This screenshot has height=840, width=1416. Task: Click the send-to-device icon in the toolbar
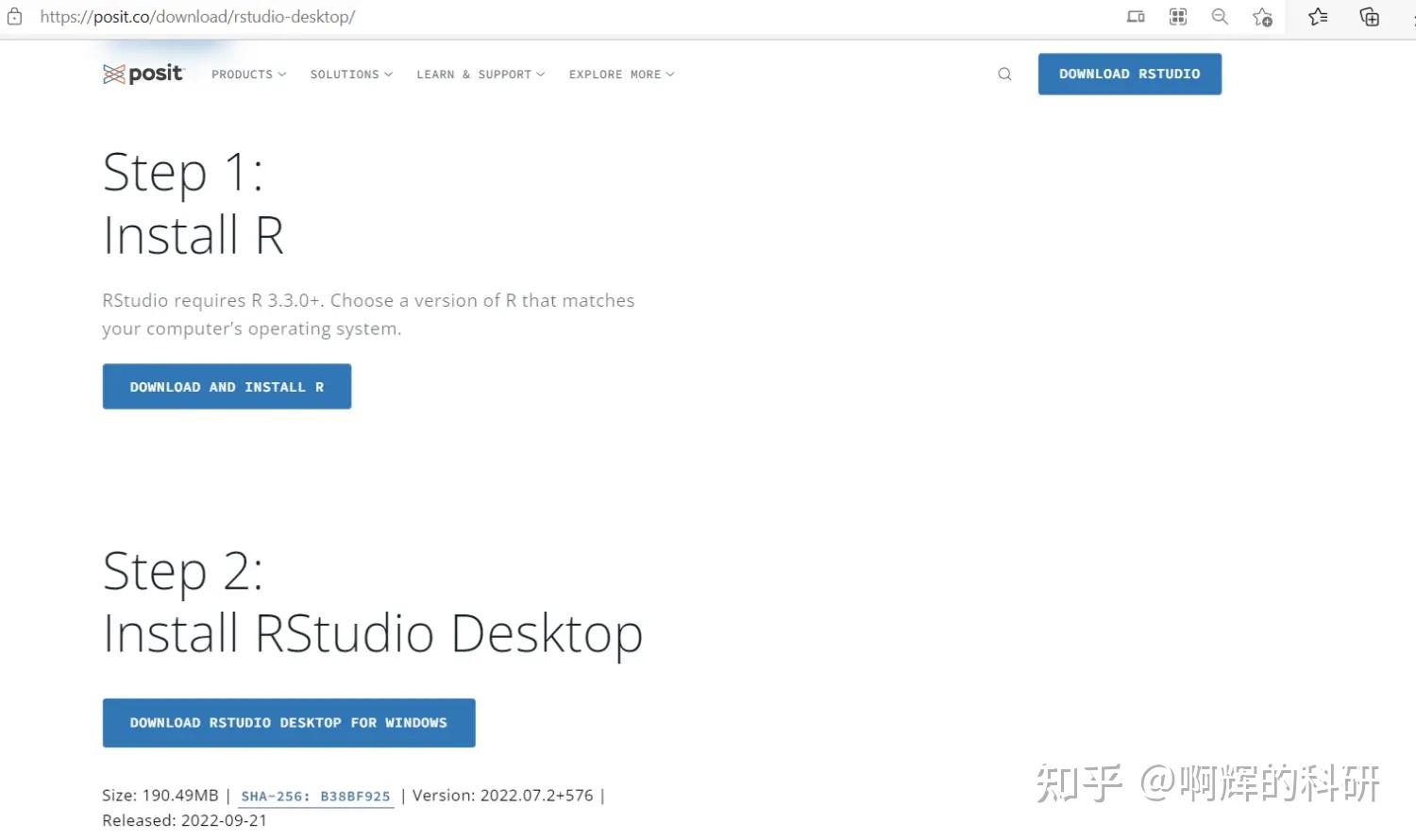[1135, 16]
